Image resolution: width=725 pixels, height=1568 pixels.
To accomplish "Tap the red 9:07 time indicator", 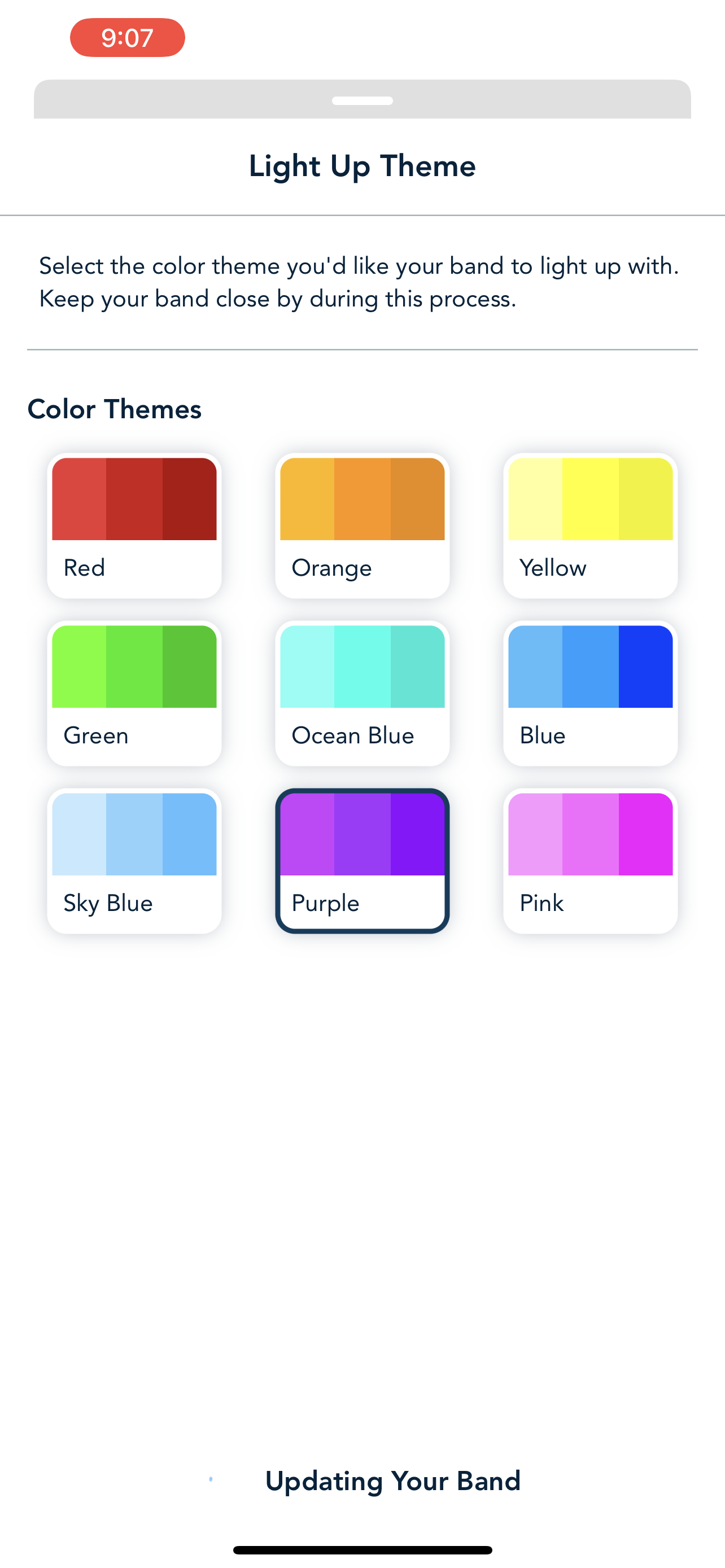I will (127, 38).
